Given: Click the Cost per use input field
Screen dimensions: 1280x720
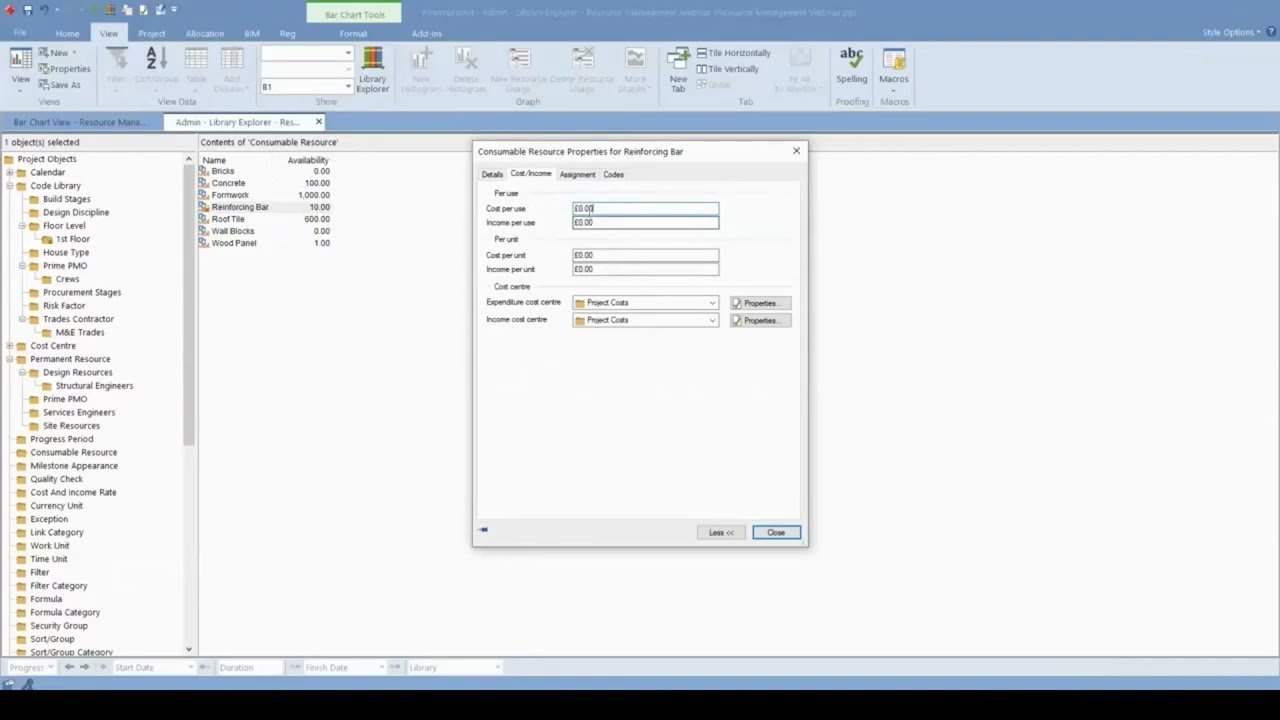Looking at the screenshot, I should 645,208.
